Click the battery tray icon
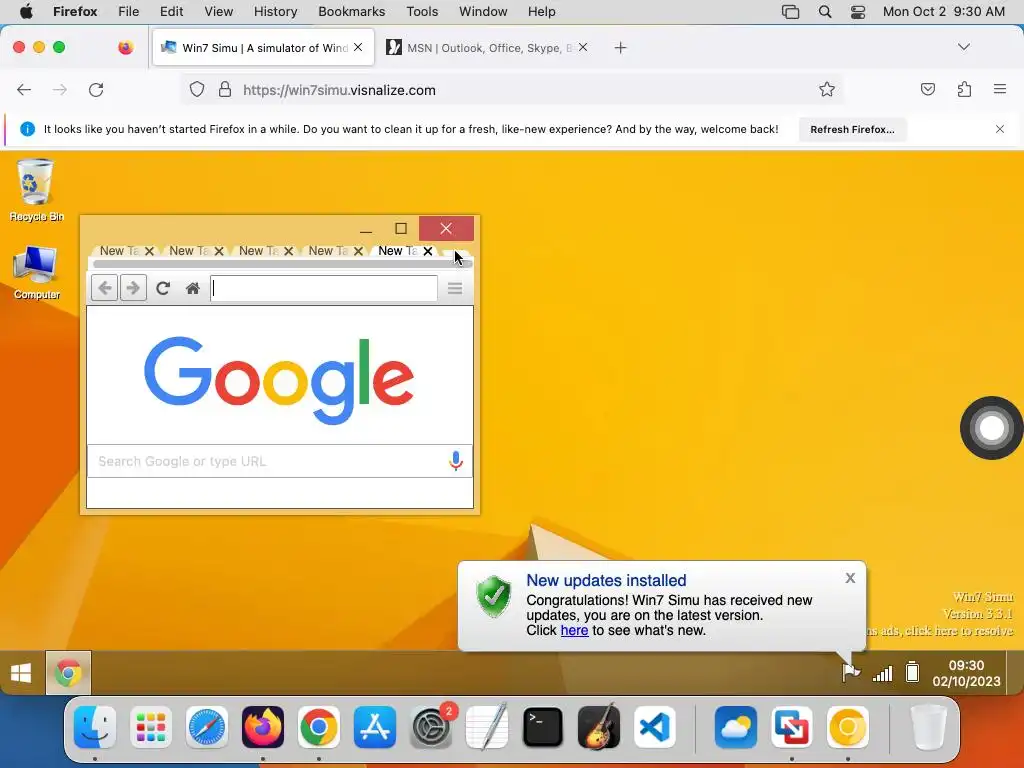 point(912,672)
